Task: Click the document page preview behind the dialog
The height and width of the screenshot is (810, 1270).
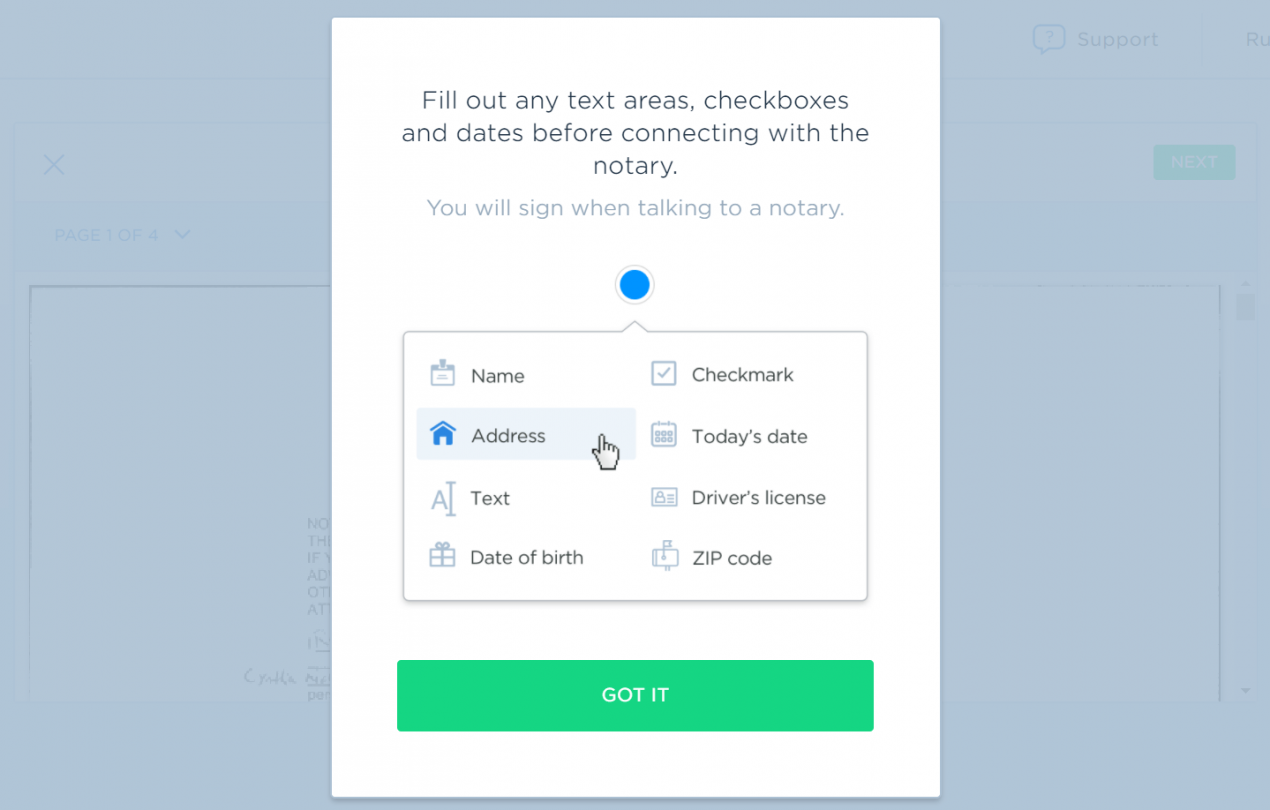Action: (170, 450)
